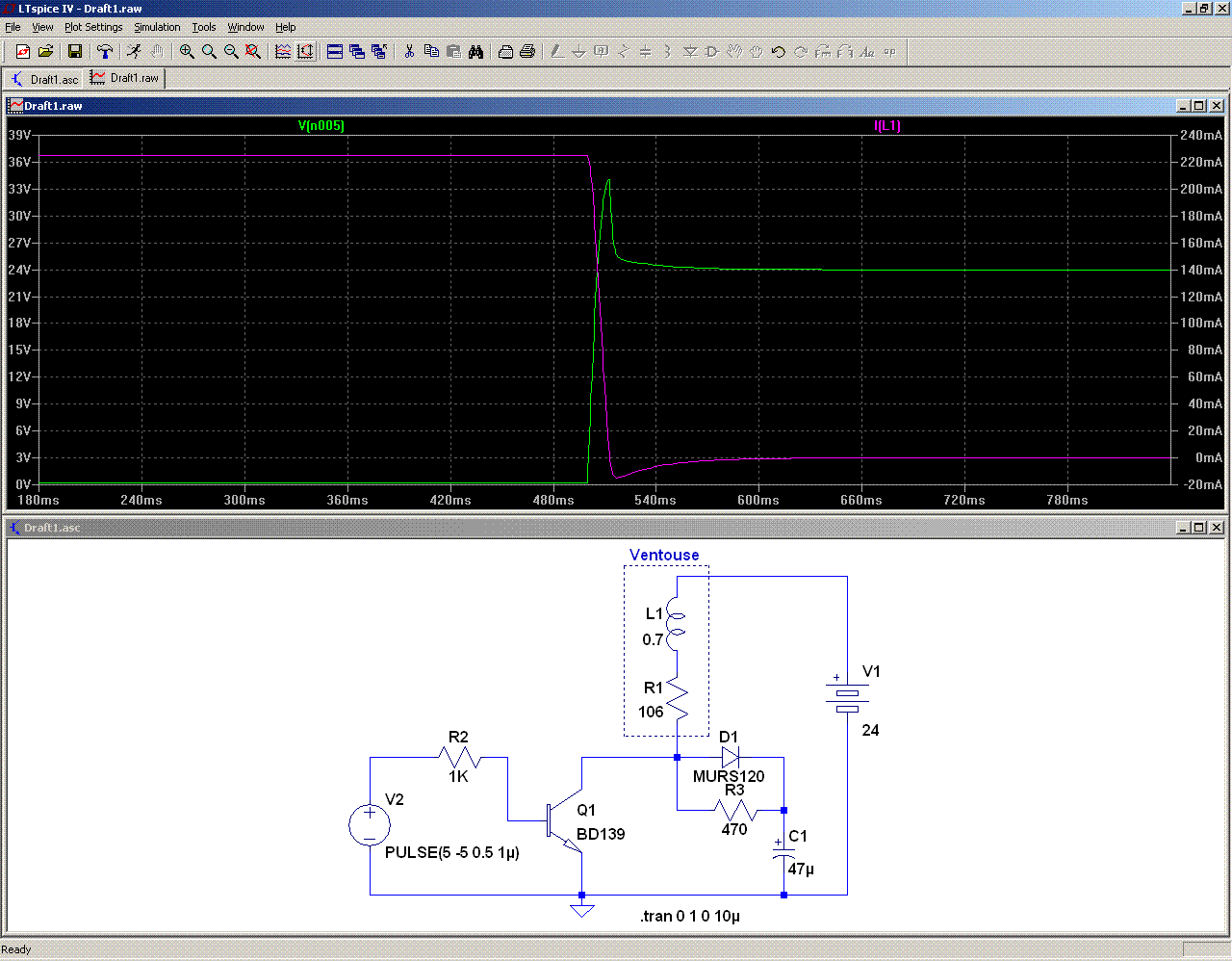1232x961 pixels.
Task: Print using the printer icon
Action: (x=527, y=52)
